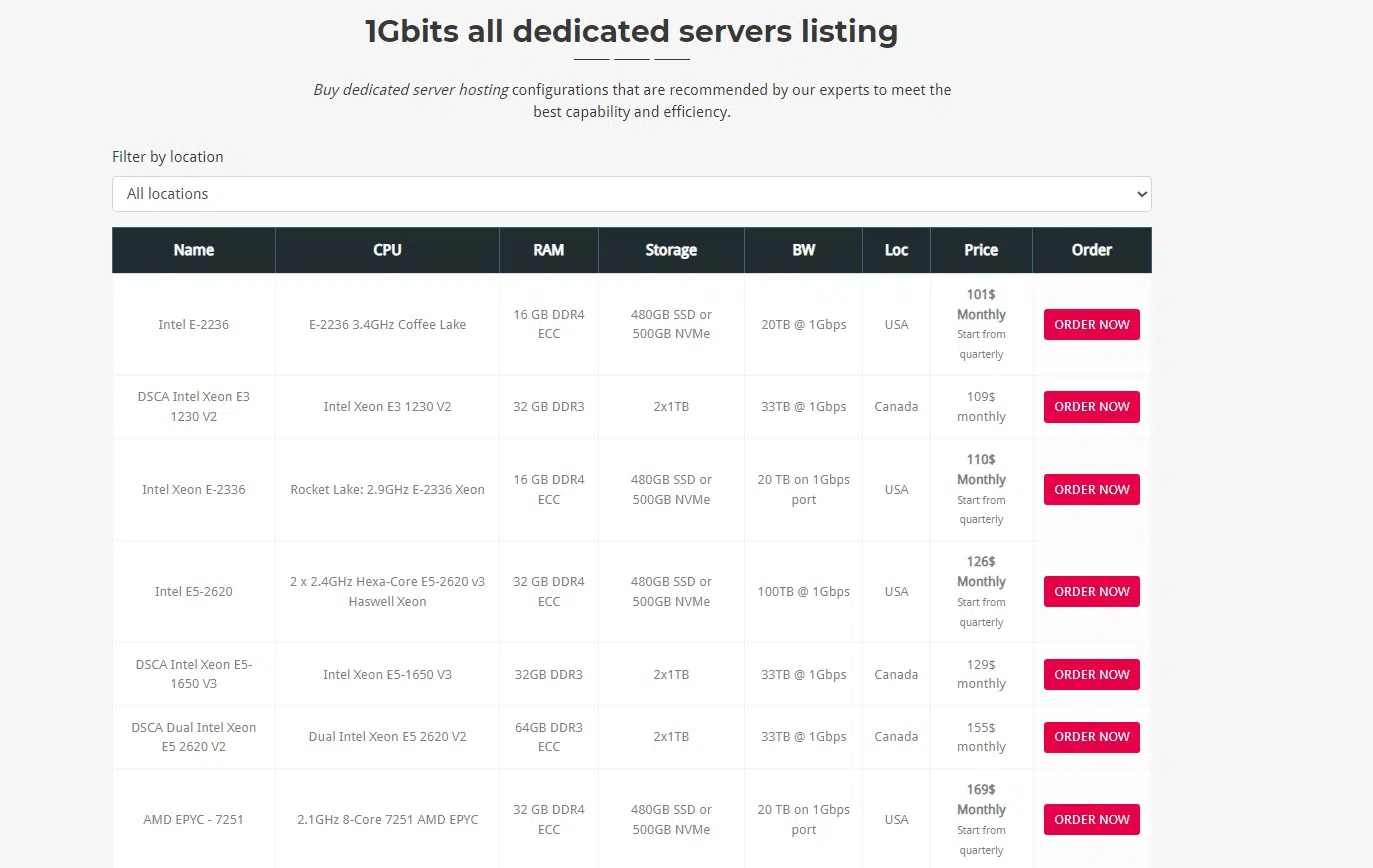Open the All locations filter dropdown

631,194
